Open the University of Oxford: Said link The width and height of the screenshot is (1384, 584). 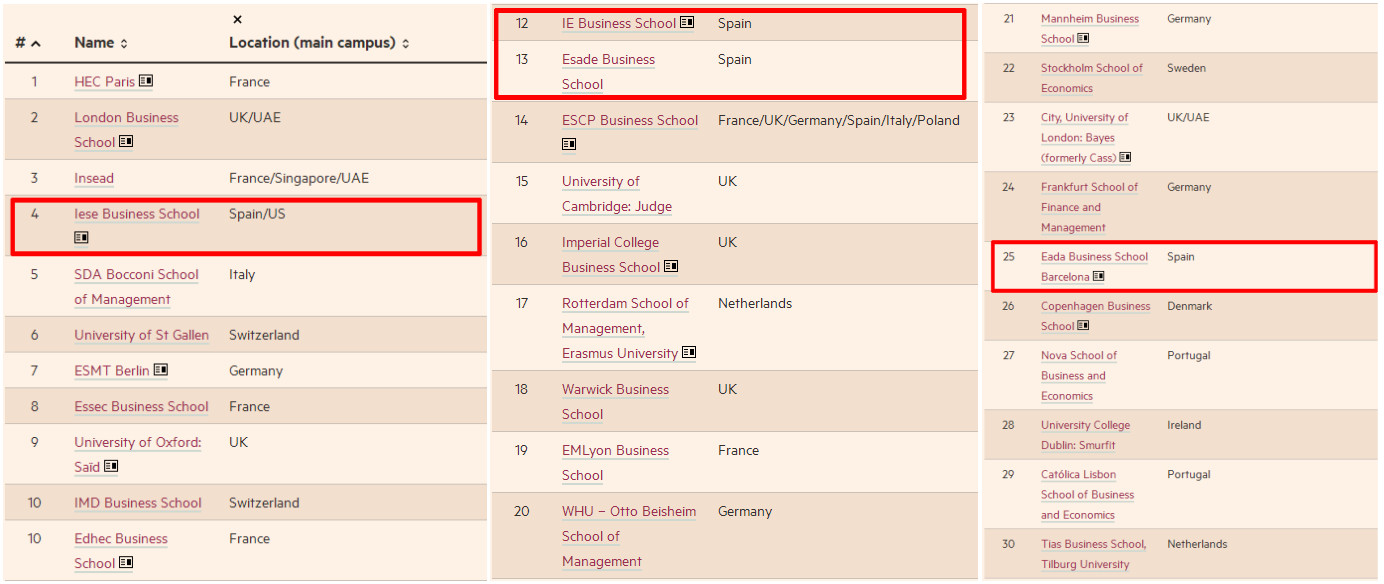coord(137,454)
